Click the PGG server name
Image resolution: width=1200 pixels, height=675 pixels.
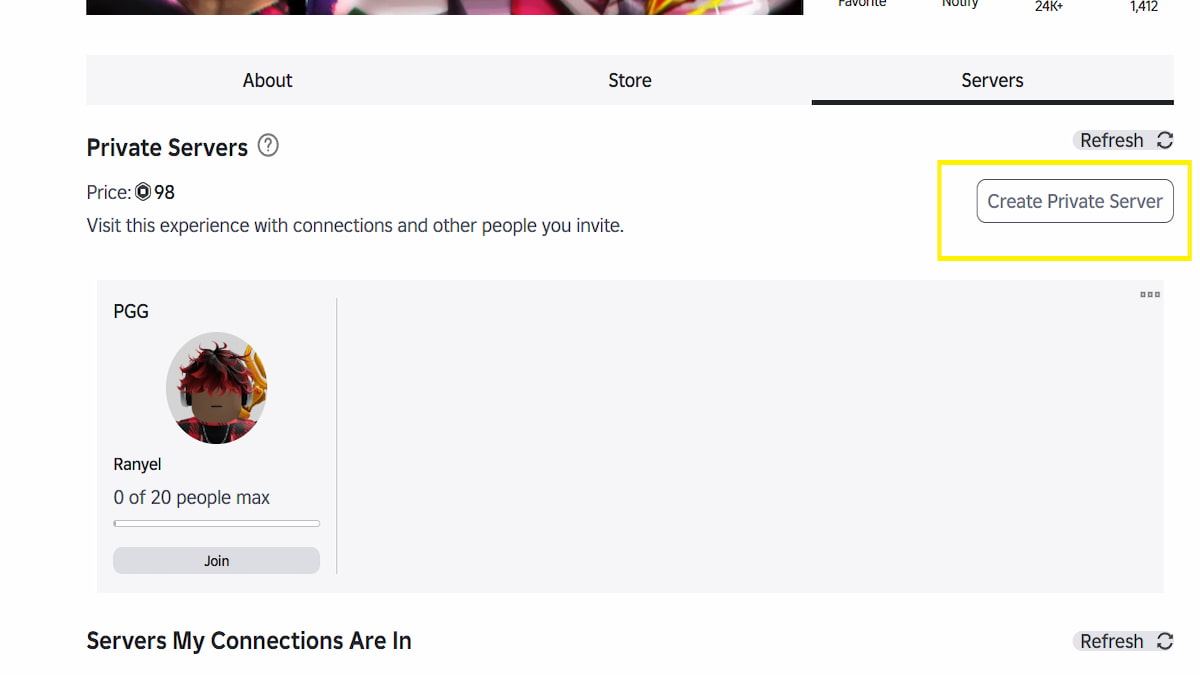(x=131, y=312)
